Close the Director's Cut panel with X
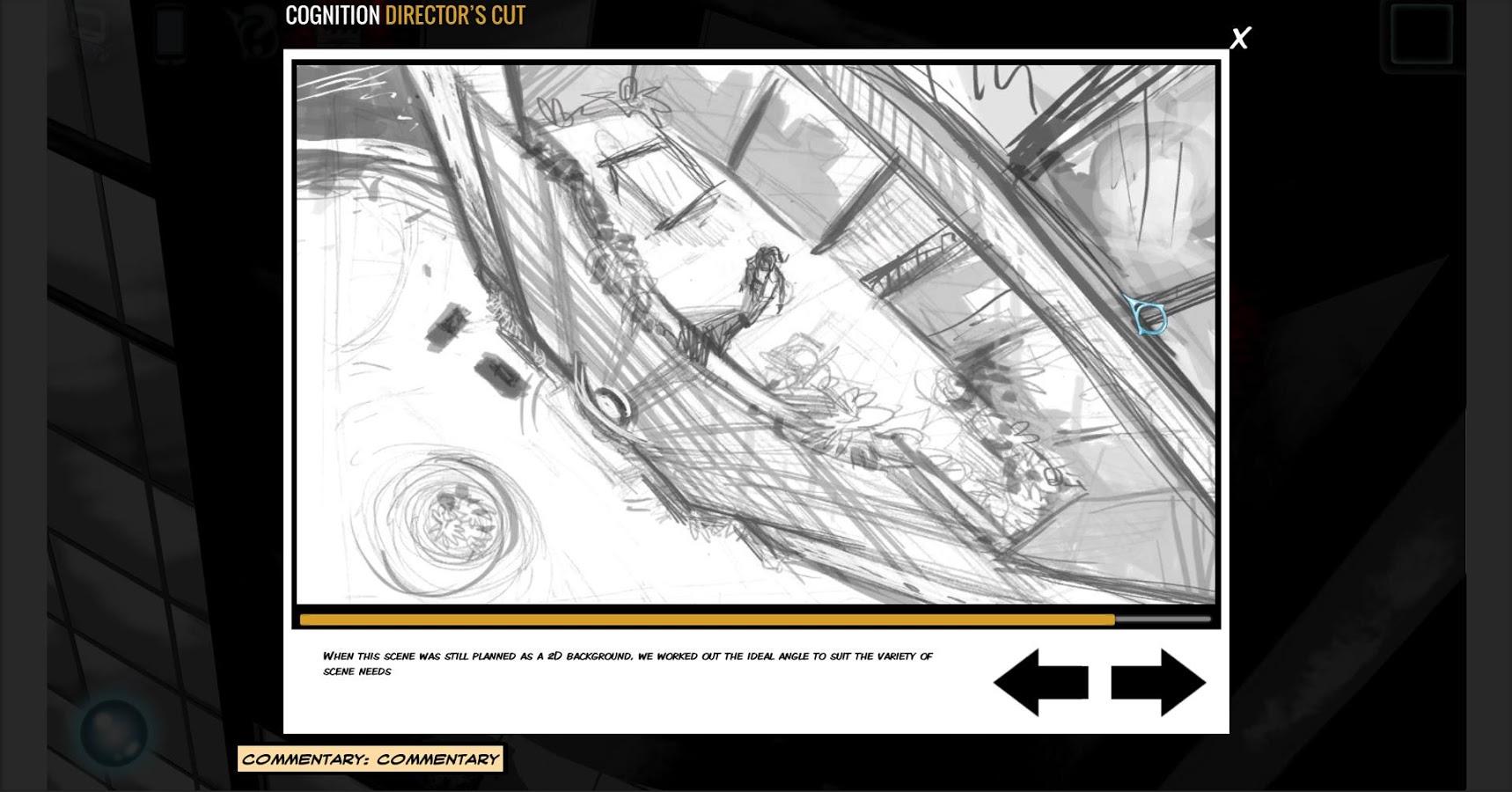This screenshot has height=792, width=1512. pos(1240,38)
